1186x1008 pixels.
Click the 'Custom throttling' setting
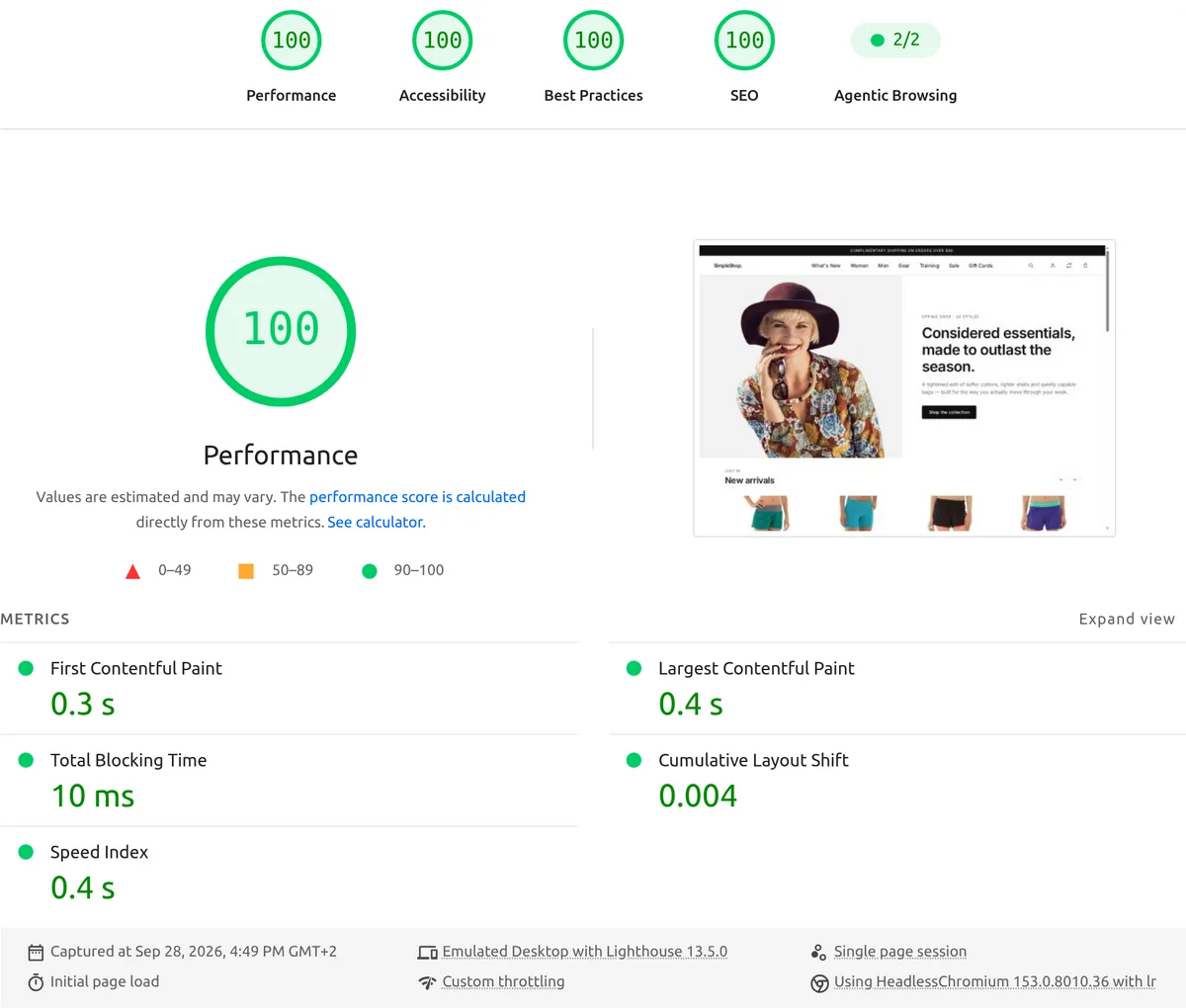503,981
